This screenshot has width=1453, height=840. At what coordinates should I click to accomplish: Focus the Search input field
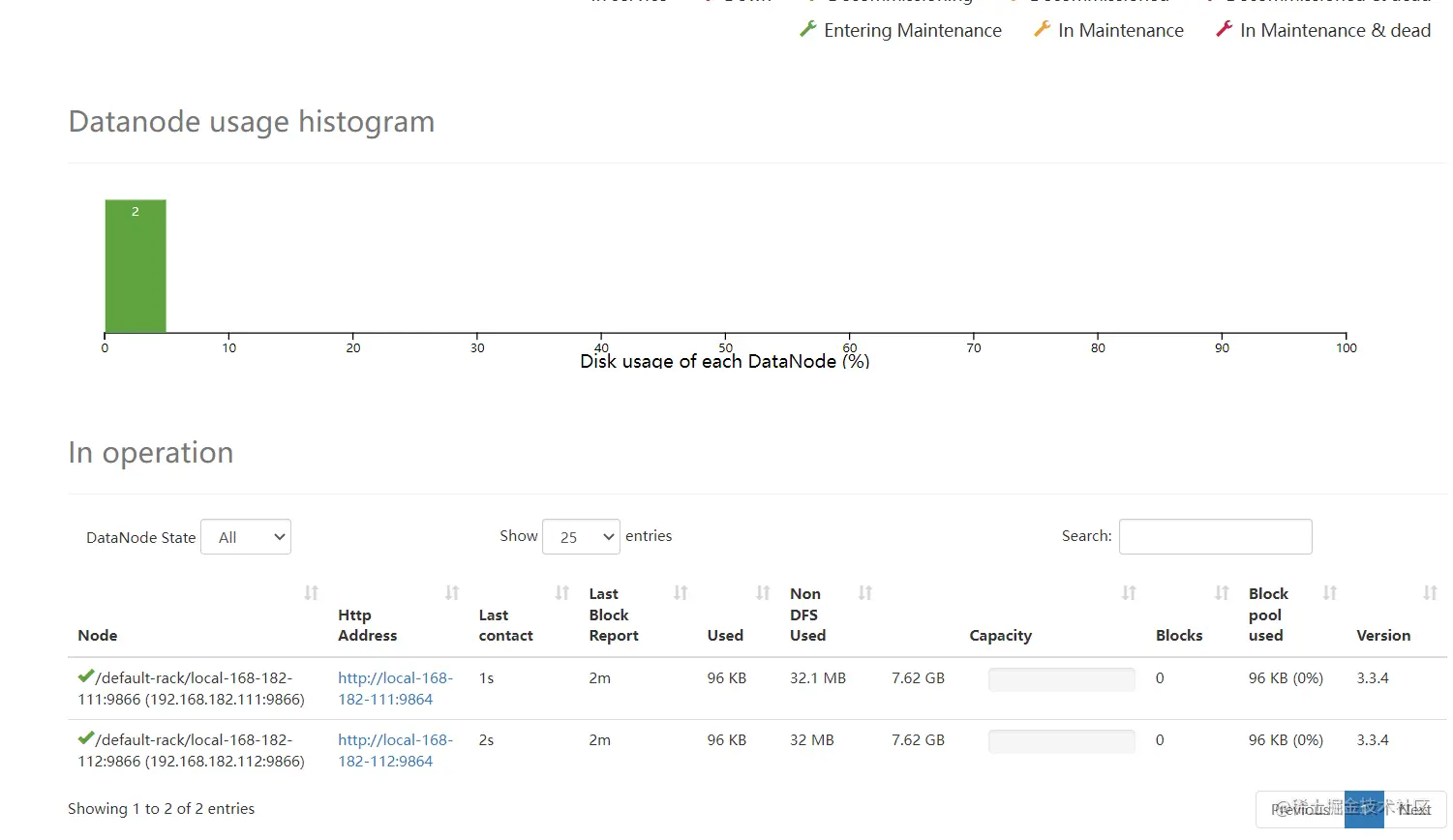point(1216,537)
